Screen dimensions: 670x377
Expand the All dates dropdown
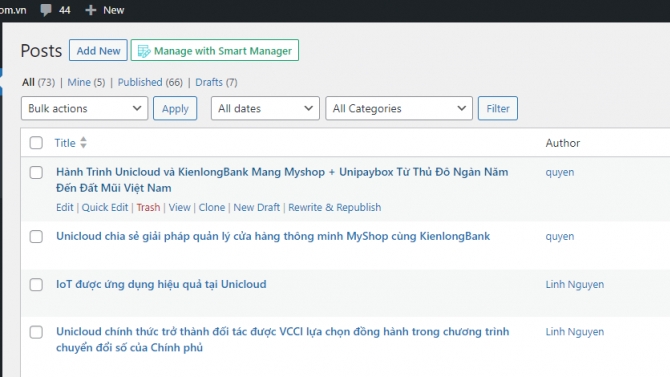tap(265, 108)
